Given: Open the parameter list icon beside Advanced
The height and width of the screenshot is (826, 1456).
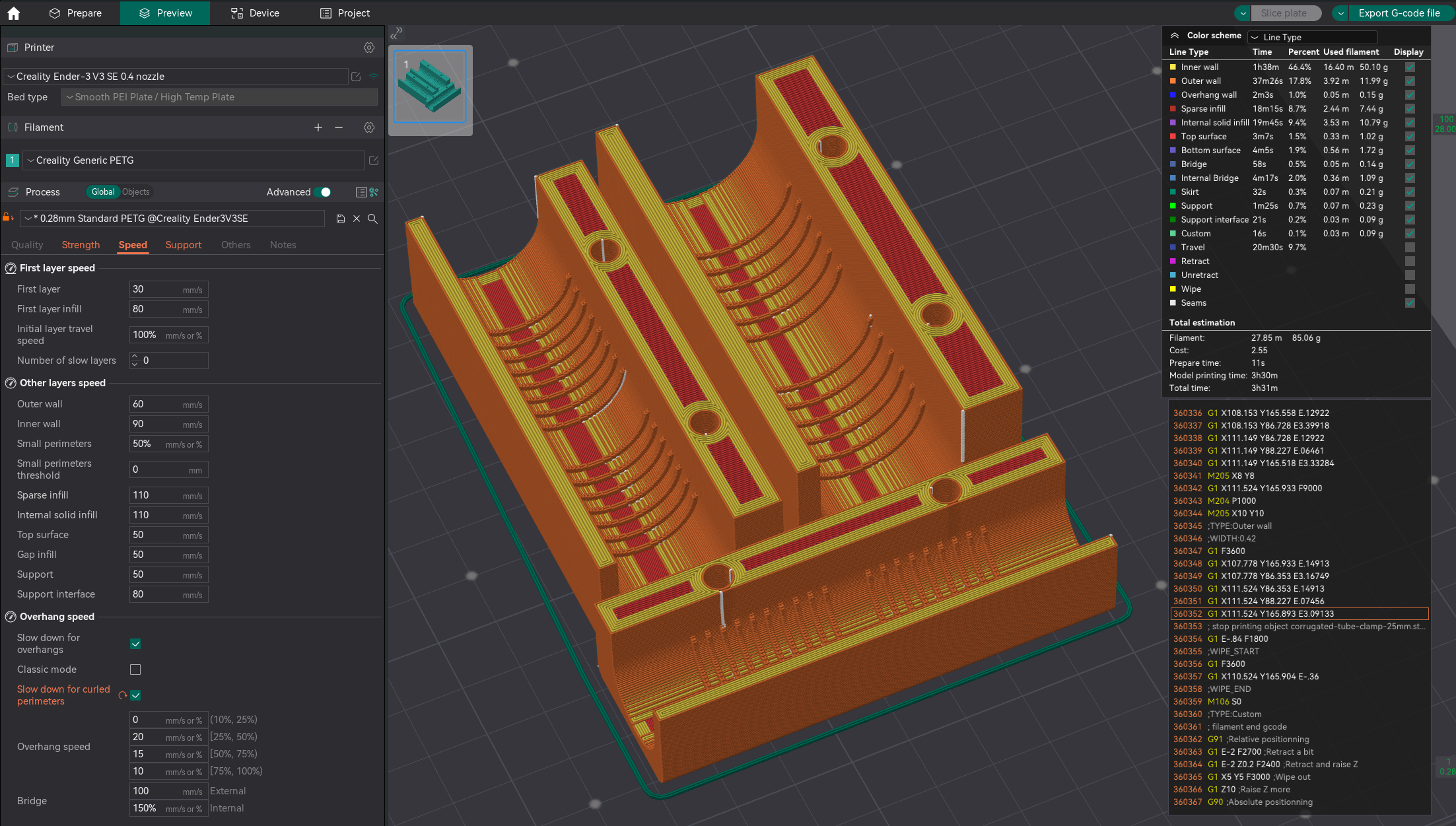Looking at the screenshot, I should pos(361,192).
